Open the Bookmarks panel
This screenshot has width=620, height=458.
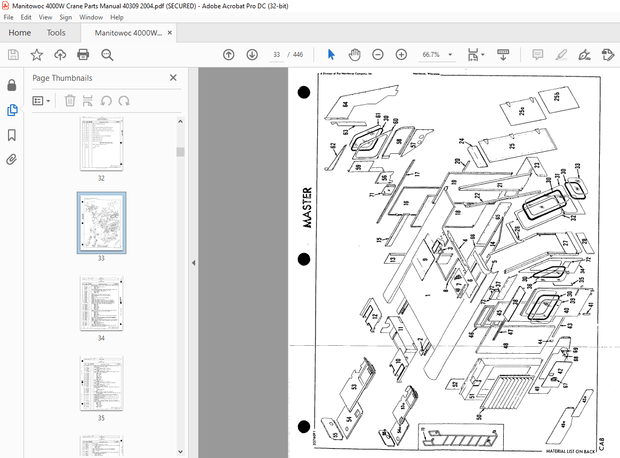(12, 135)
